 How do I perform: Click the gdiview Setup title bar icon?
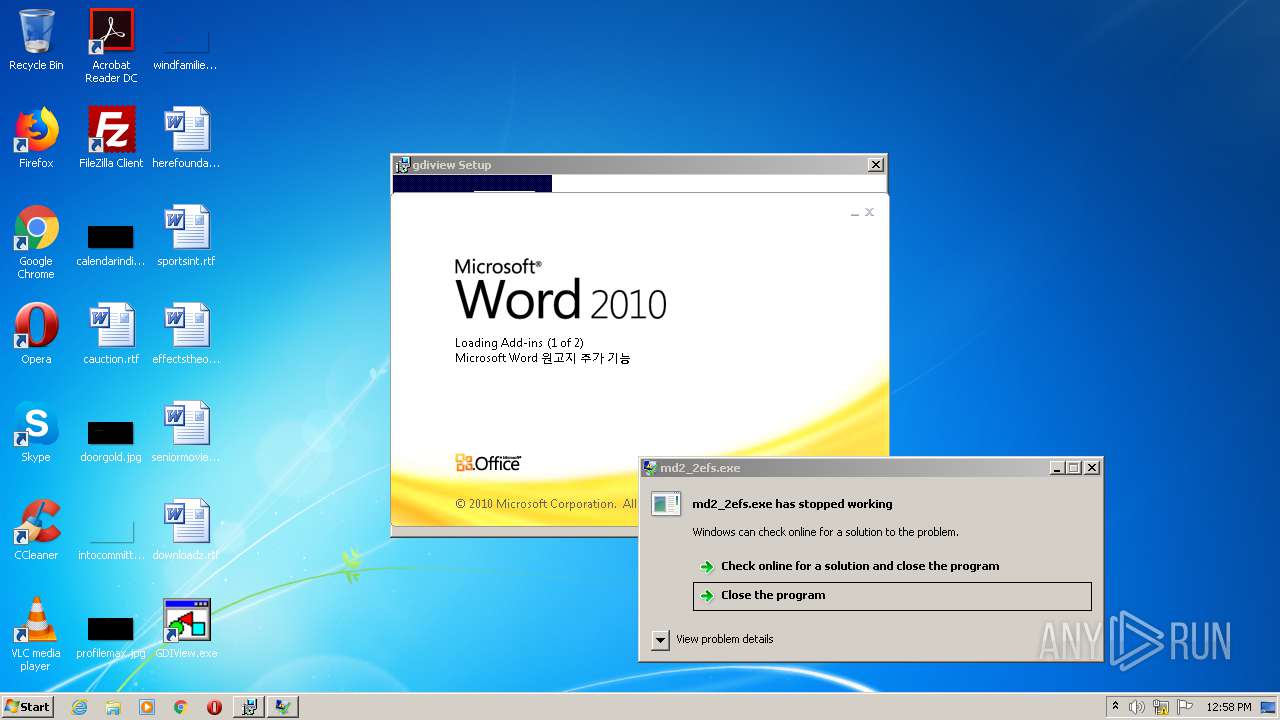tap(402, 165)
